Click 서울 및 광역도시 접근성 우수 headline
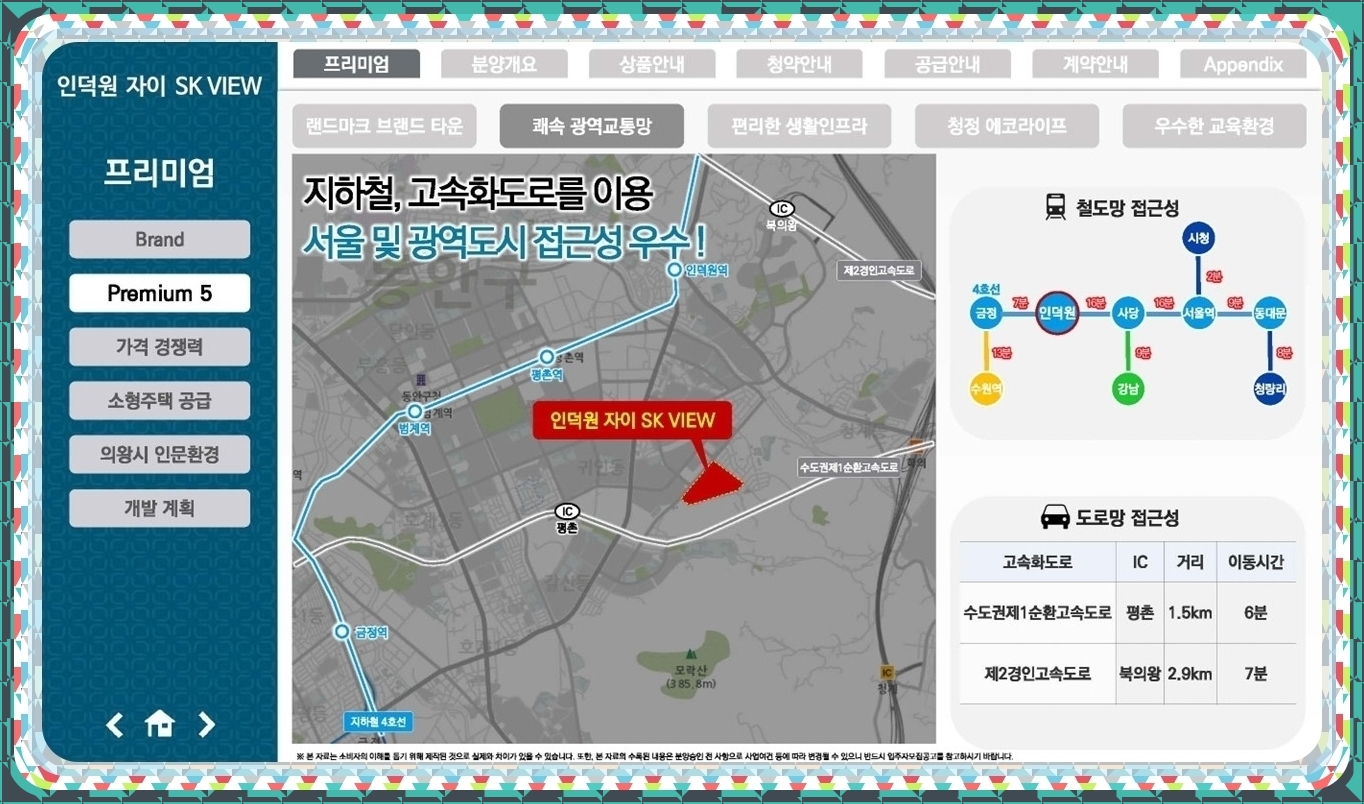 click(504, 242)
